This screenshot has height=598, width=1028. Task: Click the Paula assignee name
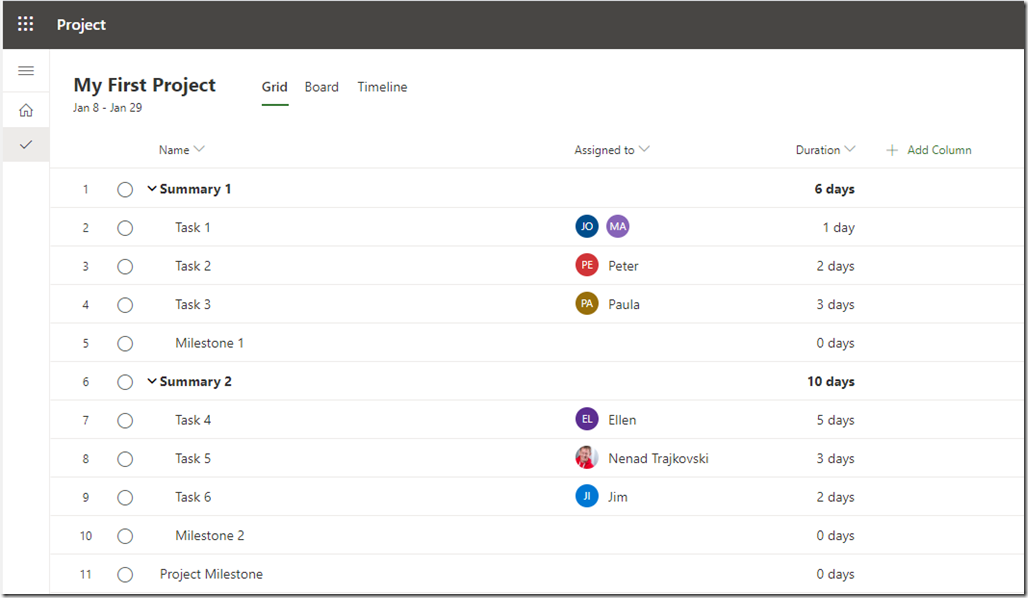point(623,304)
